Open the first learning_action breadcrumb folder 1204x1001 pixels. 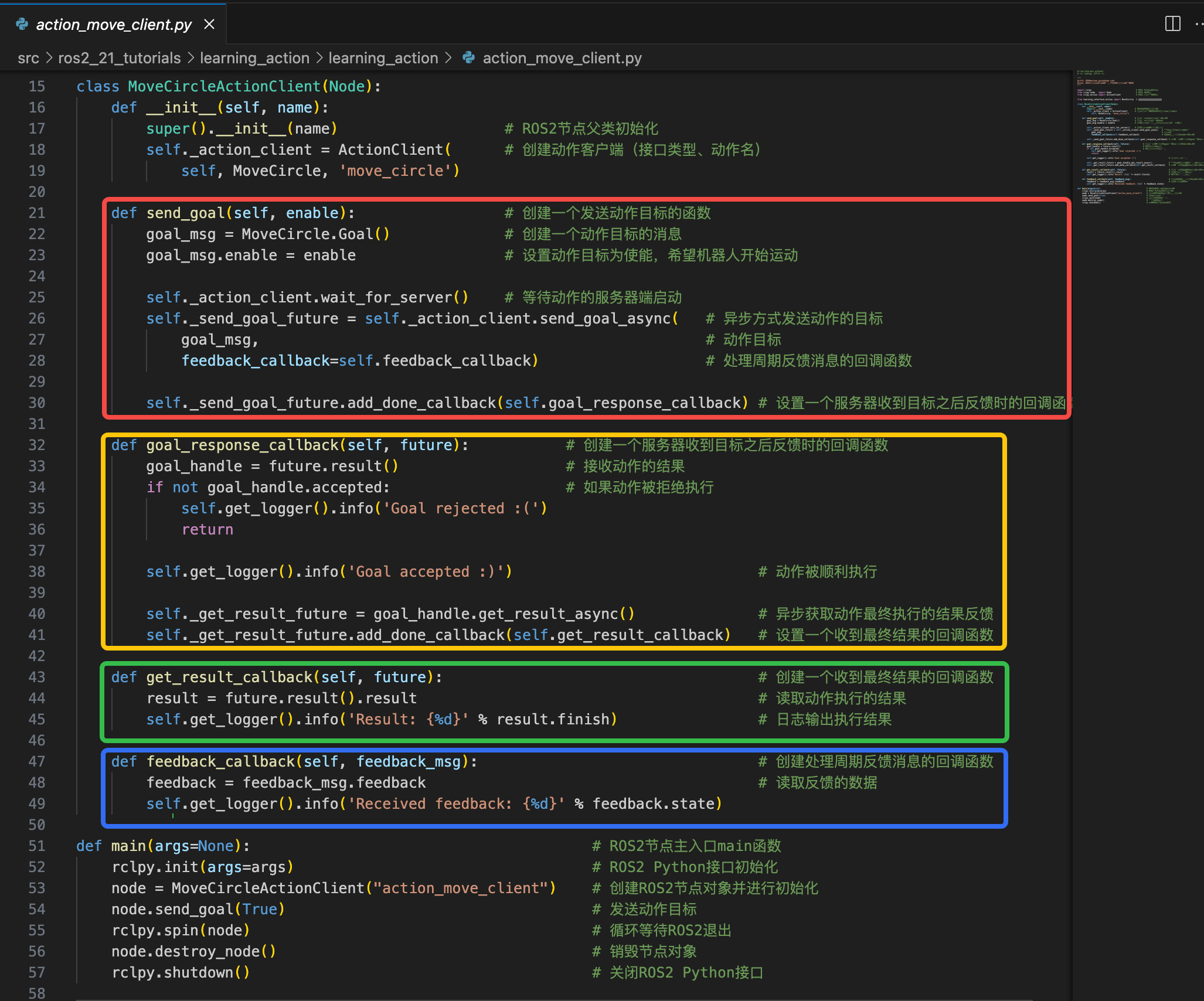254,58
